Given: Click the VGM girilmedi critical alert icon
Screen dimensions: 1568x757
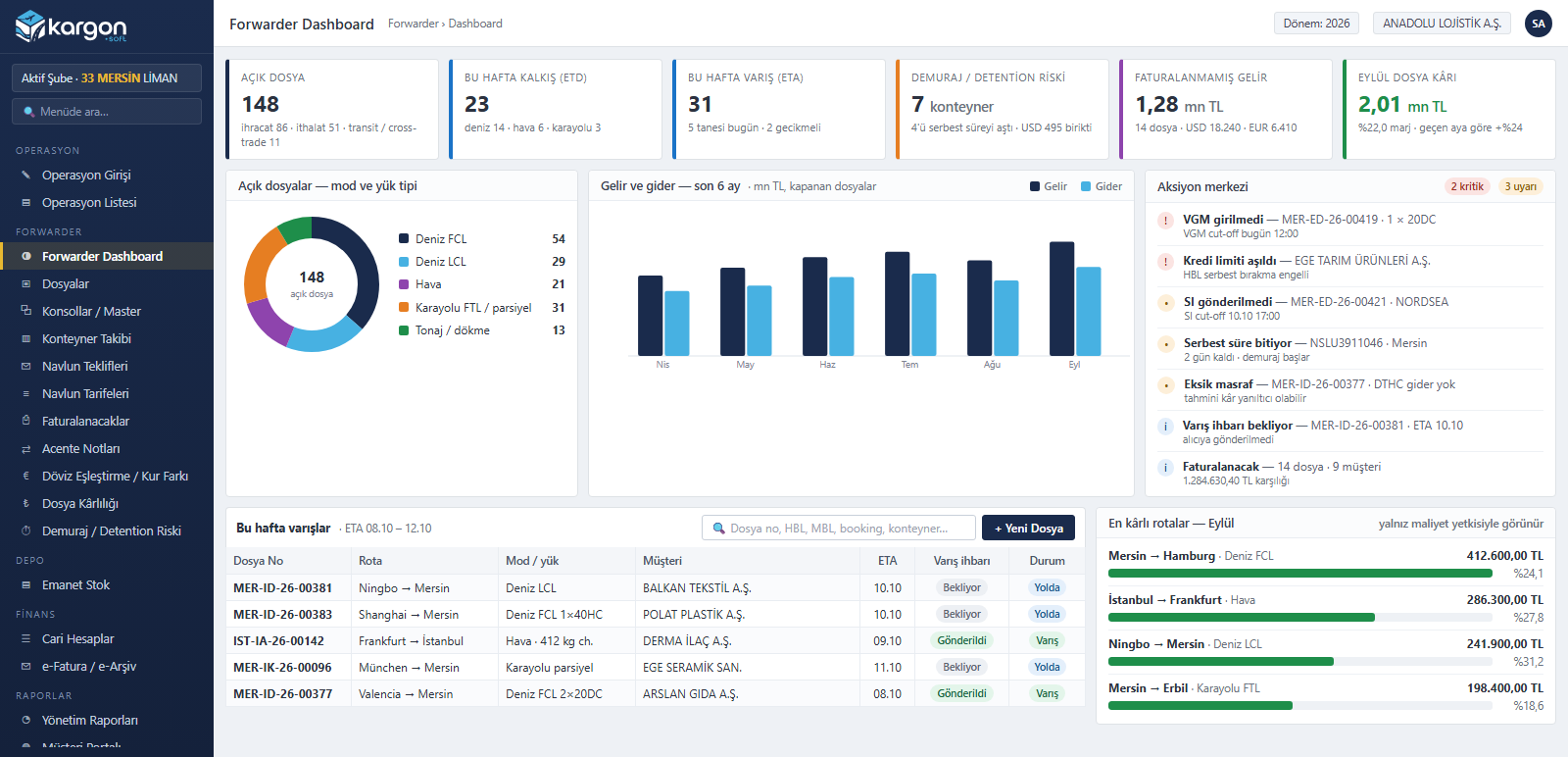Looking at the screenshot, I should coord(1166,221).
